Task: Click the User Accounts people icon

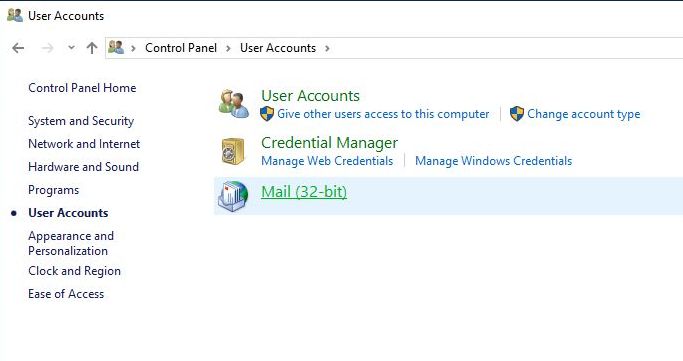Action: [x=233, y=104]
